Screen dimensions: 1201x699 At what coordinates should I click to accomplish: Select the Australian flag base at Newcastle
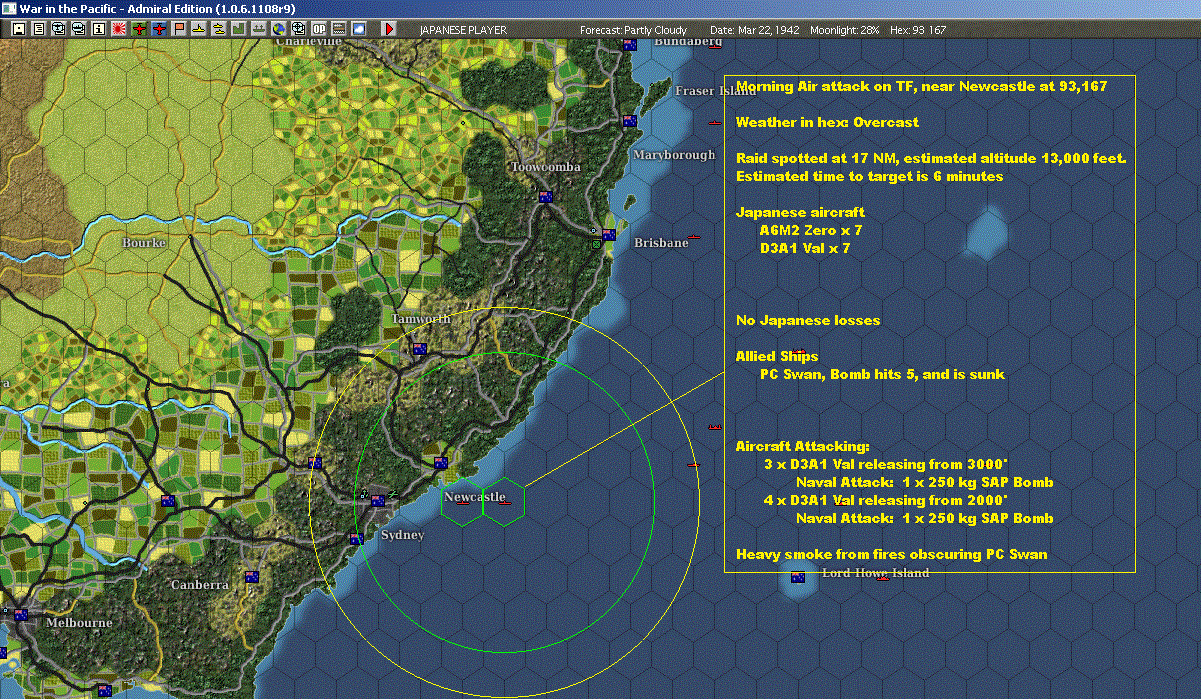(440, 462)
